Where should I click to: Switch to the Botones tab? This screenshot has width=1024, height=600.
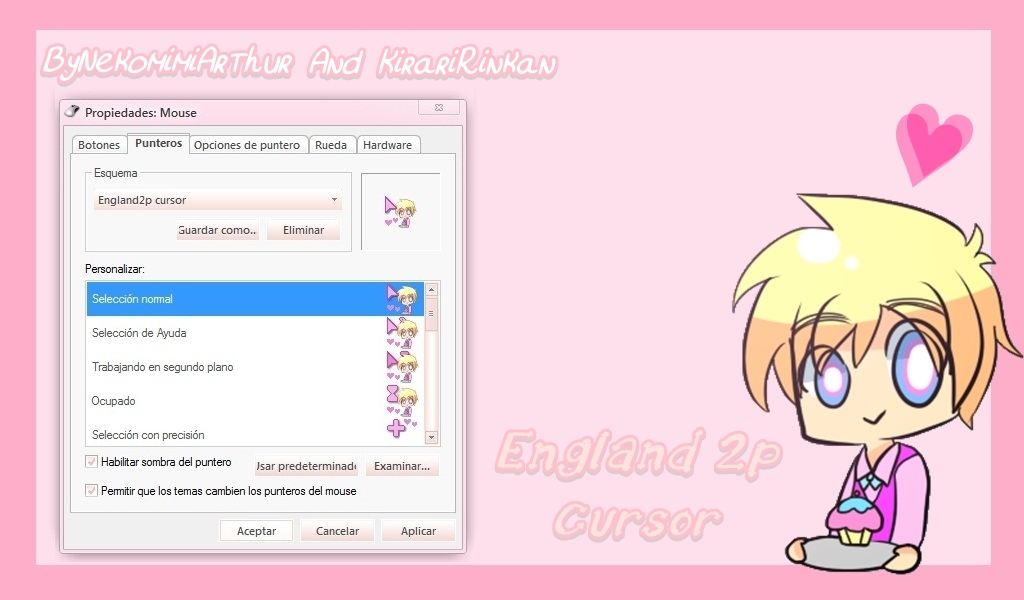(99, 145)
